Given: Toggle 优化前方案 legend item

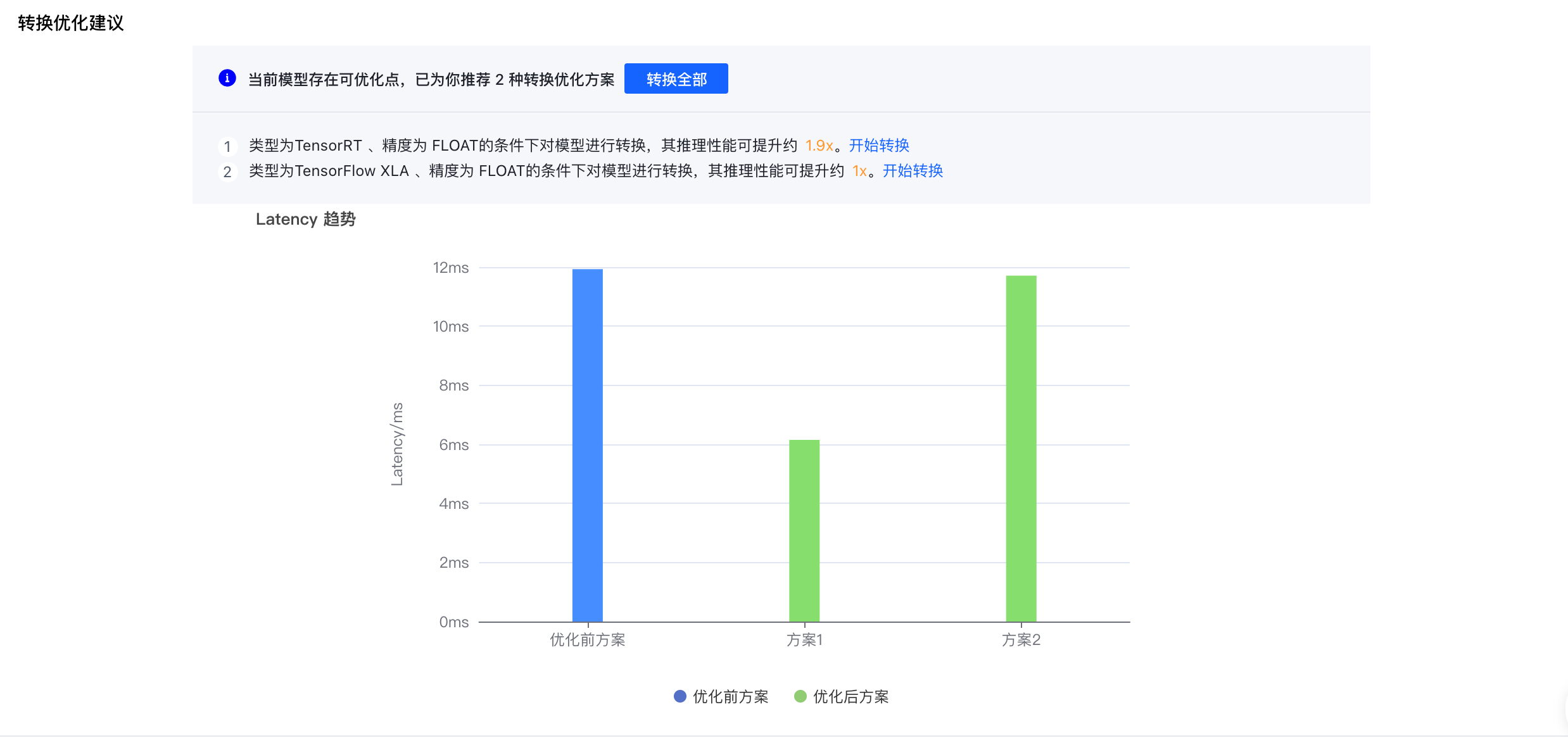Looking at the screenshot, I should point(730,697).
